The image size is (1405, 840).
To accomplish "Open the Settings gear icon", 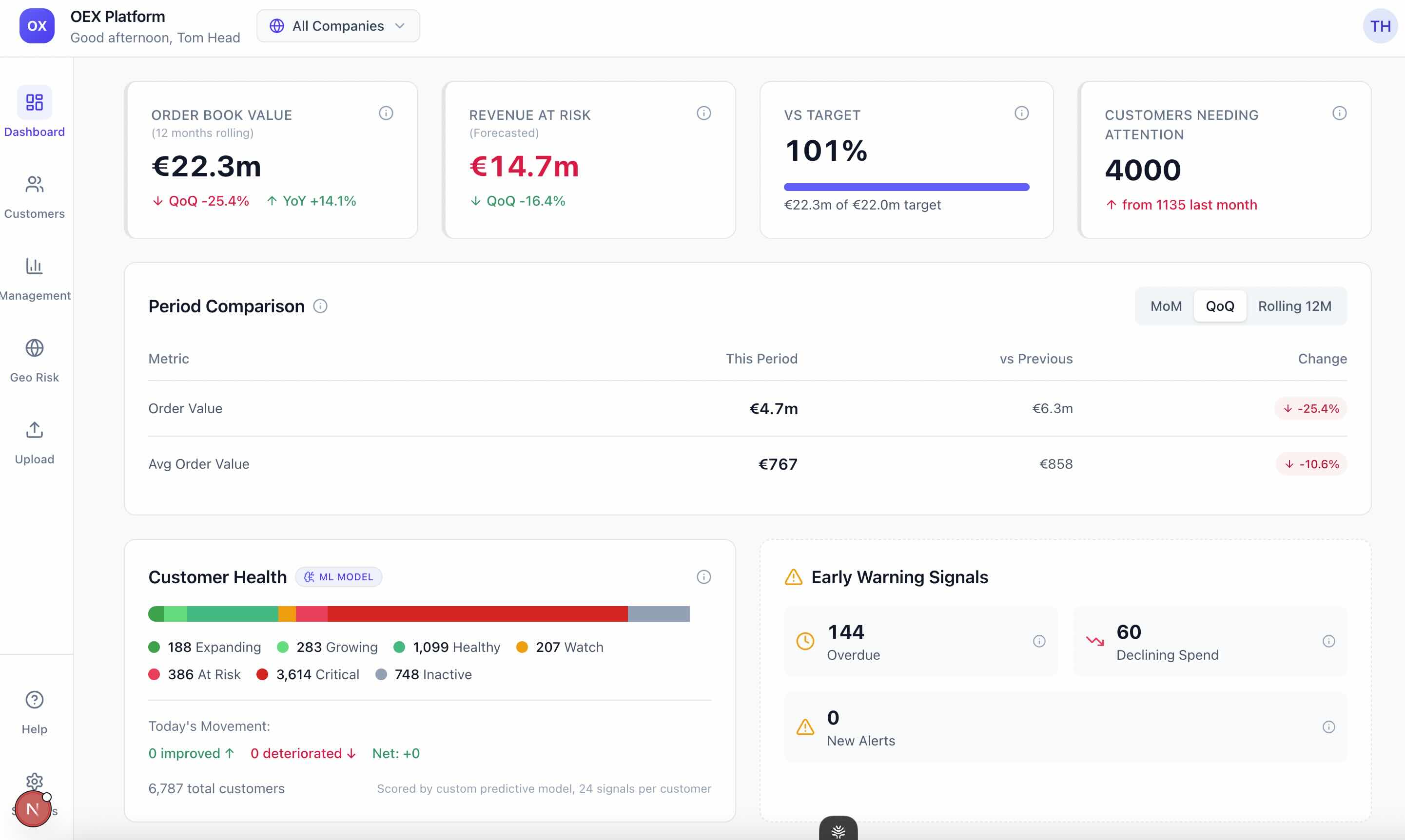I will (35, 781).
